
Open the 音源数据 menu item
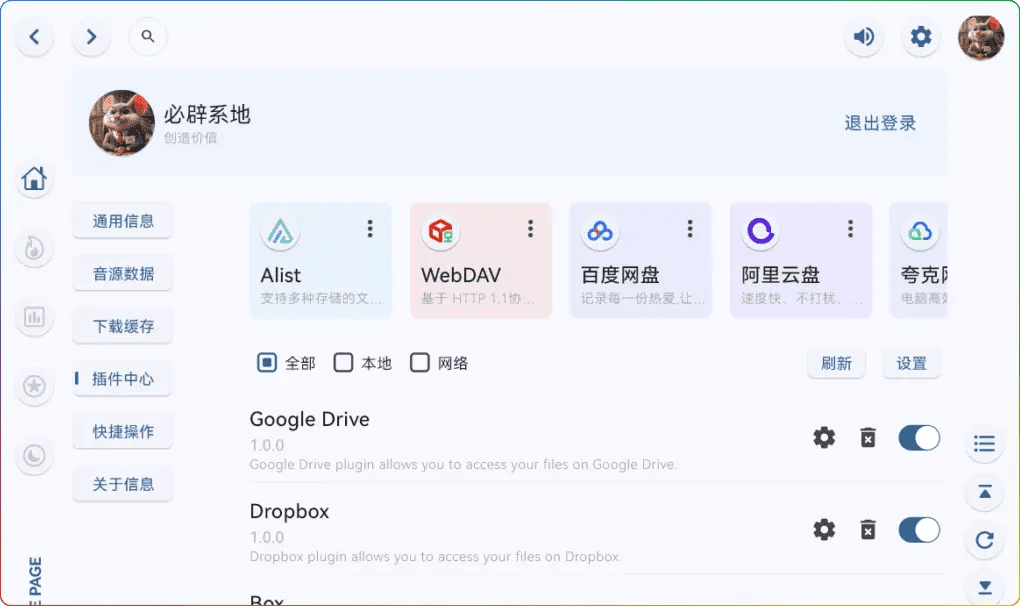122,273
